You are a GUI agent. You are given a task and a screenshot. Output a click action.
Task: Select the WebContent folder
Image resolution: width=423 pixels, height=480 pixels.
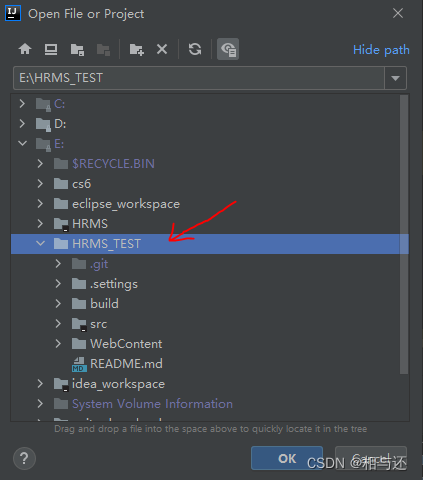126,344
